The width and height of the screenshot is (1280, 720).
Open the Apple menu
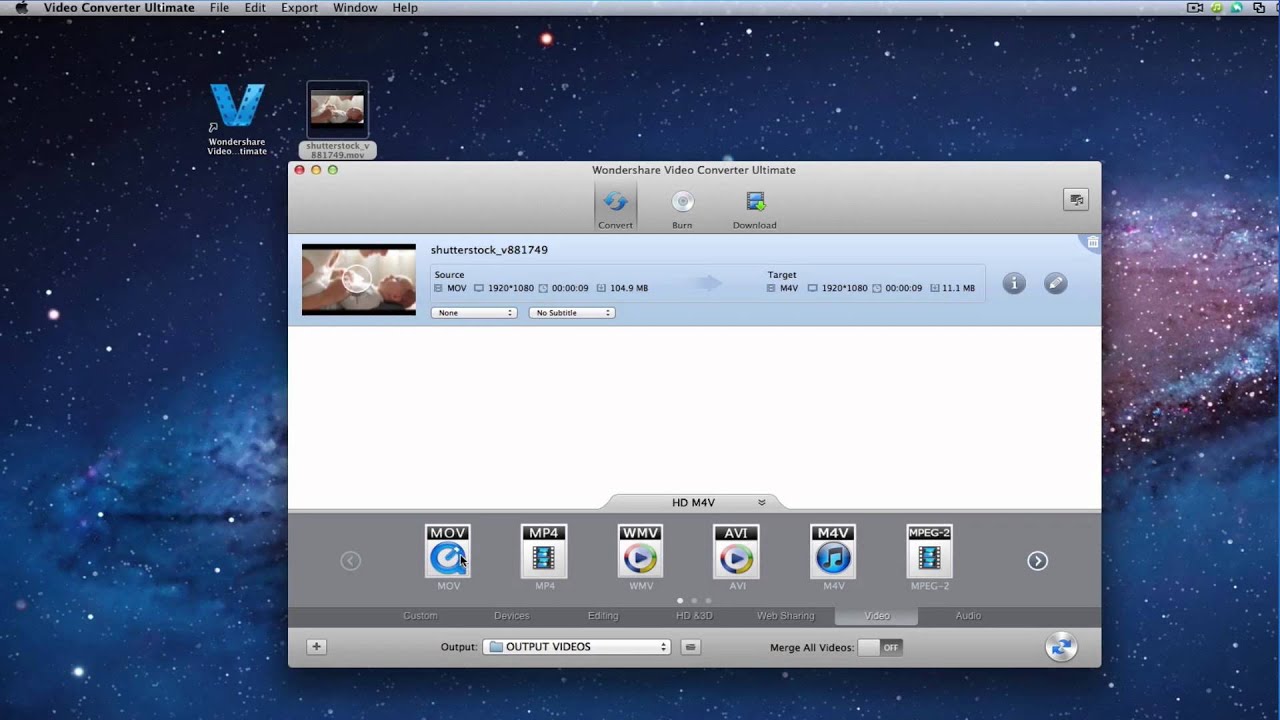(x=21, y=8)
